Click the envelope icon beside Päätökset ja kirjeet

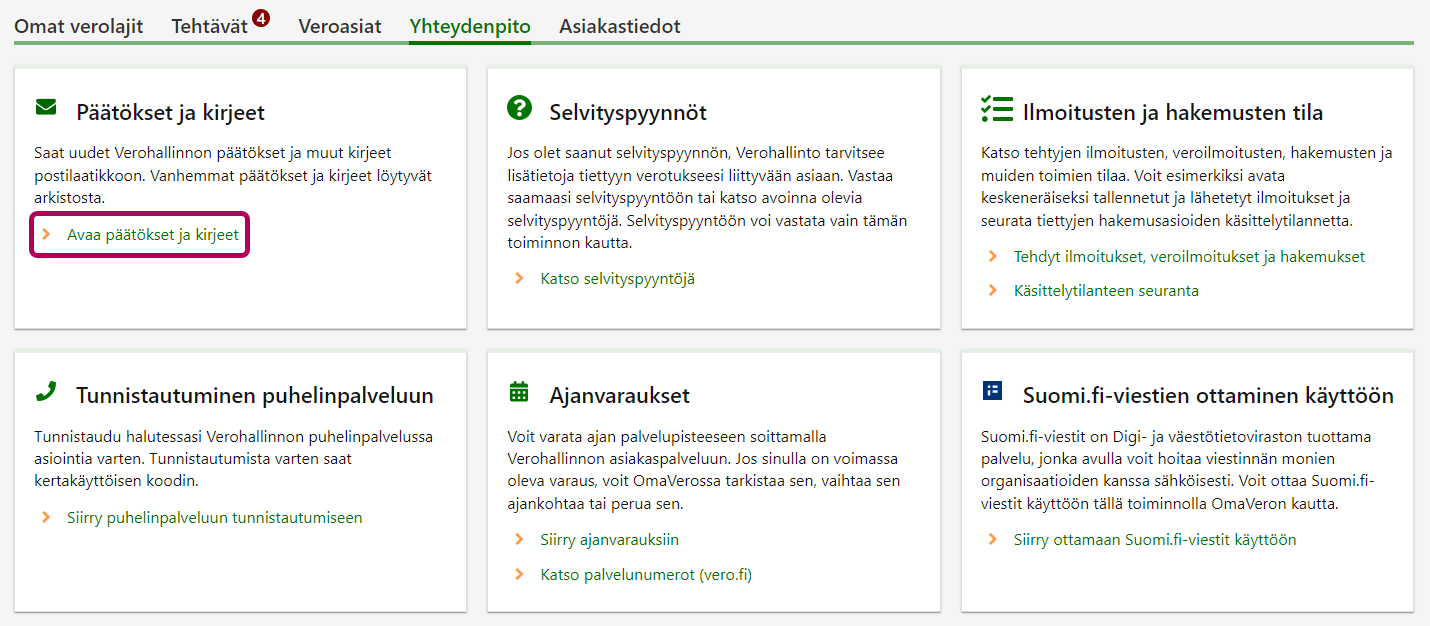click(x=46, y=108)
